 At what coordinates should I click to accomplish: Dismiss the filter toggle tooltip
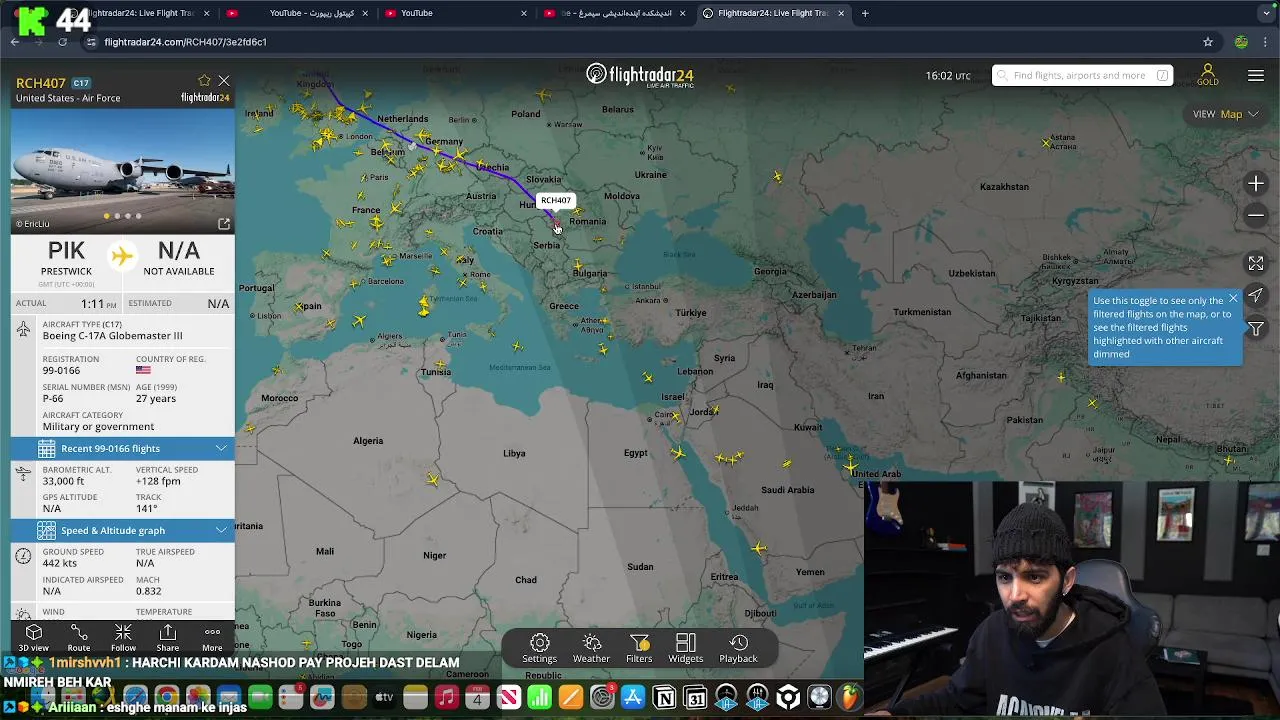pos(1233,298)
